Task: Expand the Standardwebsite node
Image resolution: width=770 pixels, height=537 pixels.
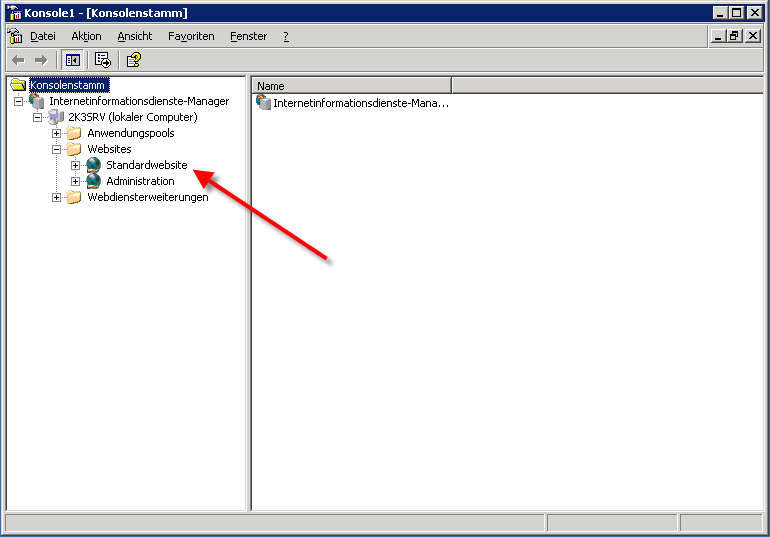Action: tap(75, 165)
